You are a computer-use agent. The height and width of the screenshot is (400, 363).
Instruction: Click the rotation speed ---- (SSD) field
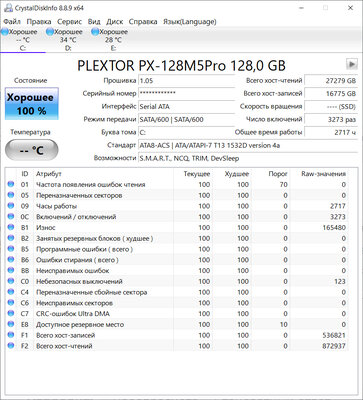tap(331, 106)
